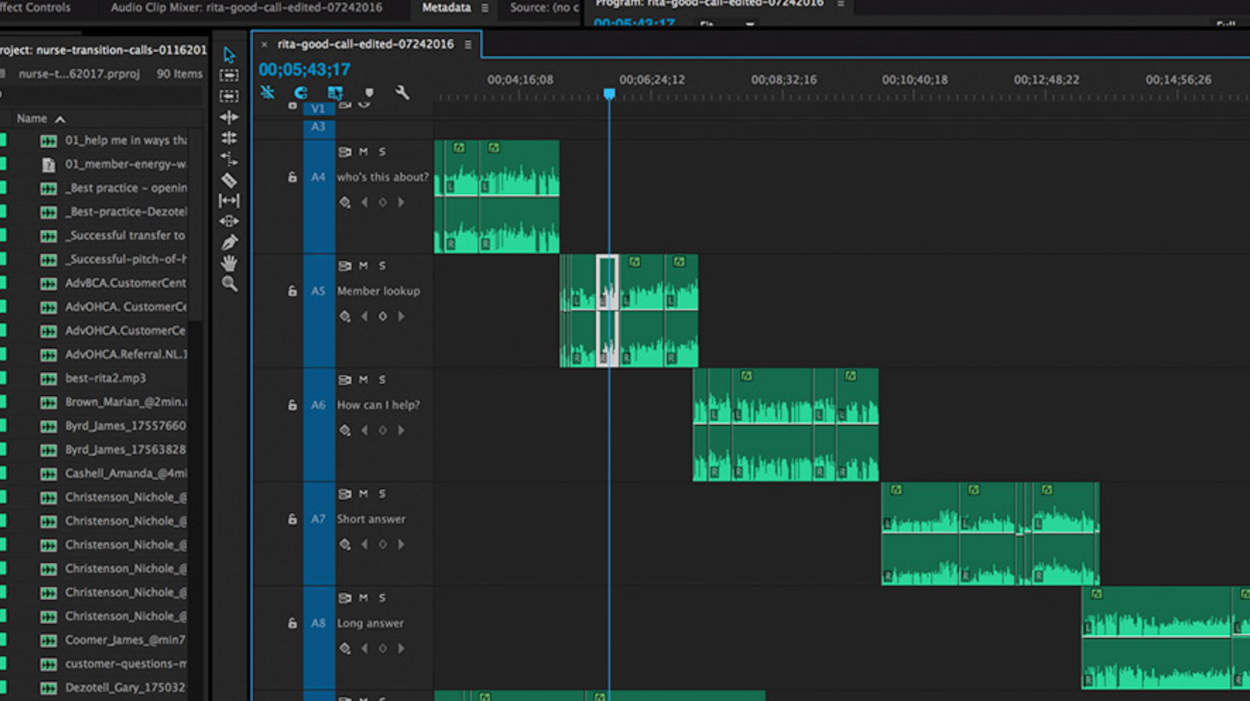Image resolution: width=1250 pixels, height=701 pixels.
Task: Target audio track A4
Action: [318, 177]
